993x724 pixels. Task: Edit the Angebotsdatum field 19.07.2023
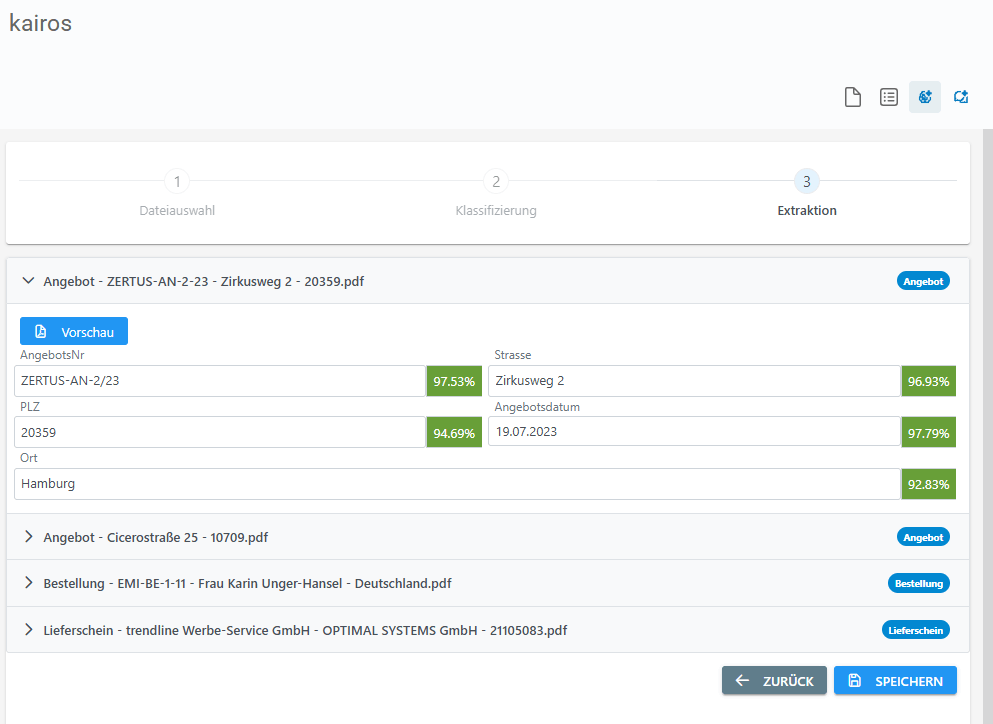pyautogui.click(x=694, y=432)
